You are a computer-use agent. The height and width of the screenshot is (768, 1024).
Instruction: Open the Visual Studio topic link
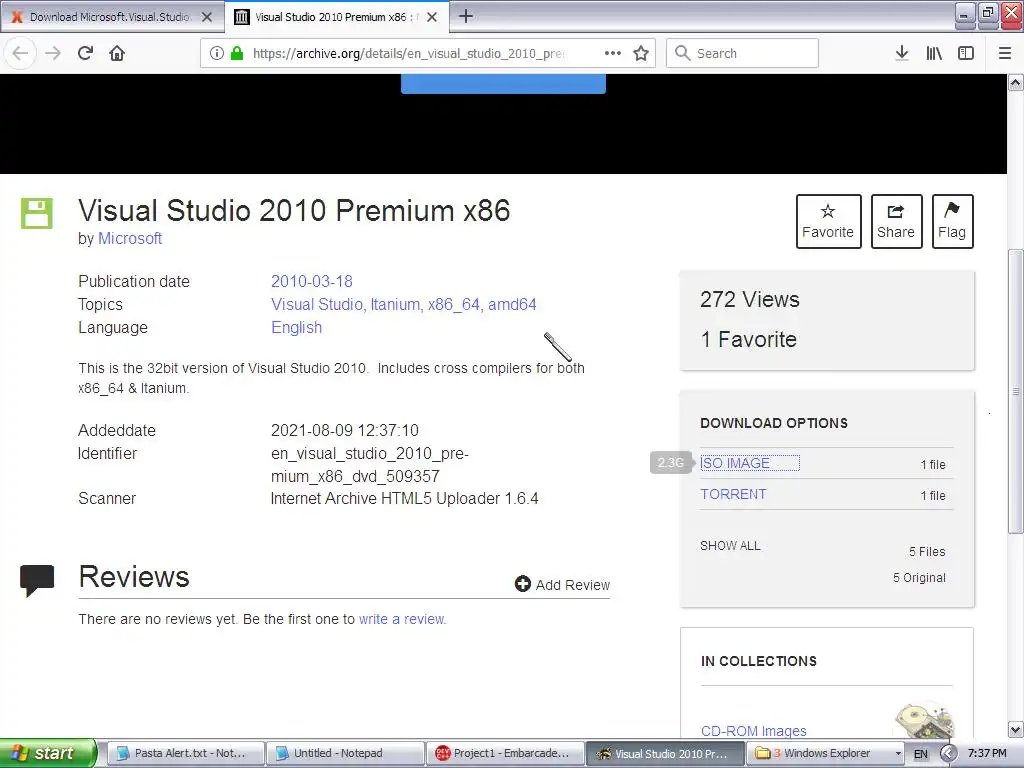tap(317, 304)
